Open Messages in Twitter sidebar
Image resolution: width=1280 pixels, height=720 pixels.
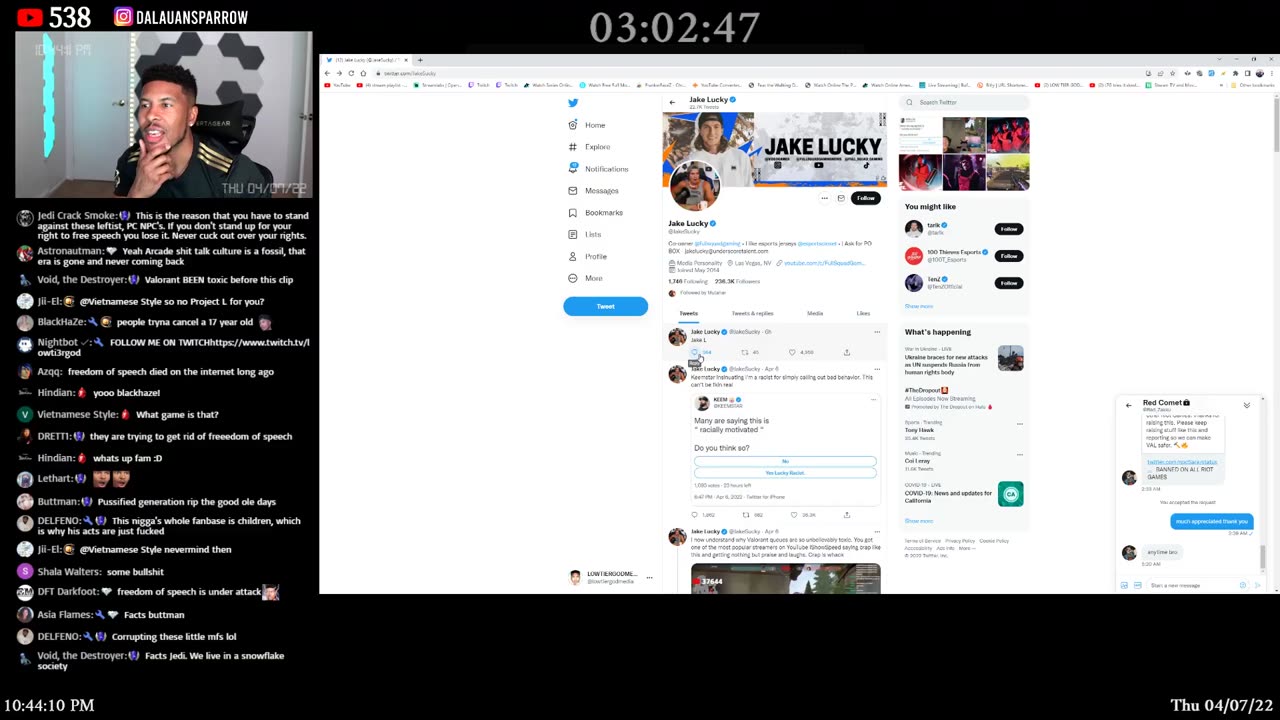tap(593, 191)
